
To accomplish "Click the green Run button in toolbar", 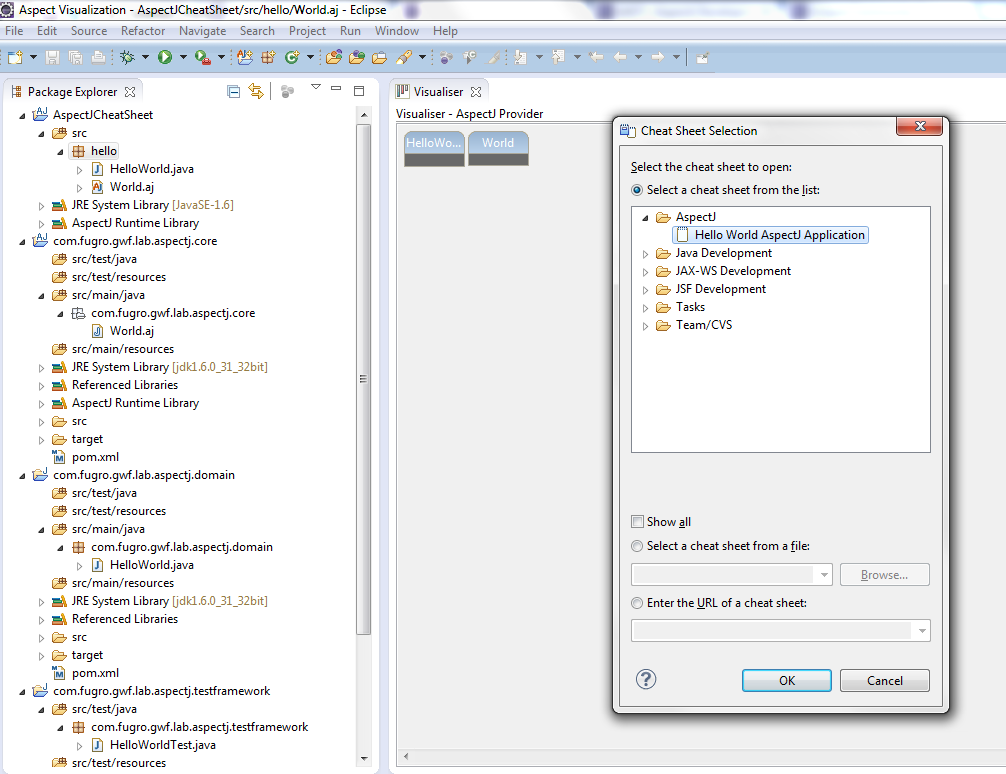I will click(x=165, y=58).
